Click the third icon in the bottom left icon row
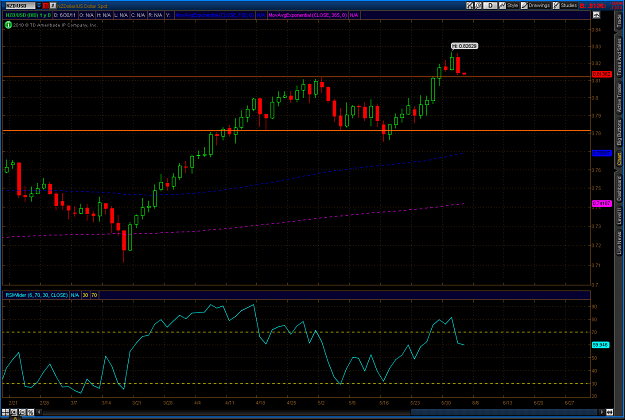This screenshot has height=420, width=625. (x=22, y=412)
